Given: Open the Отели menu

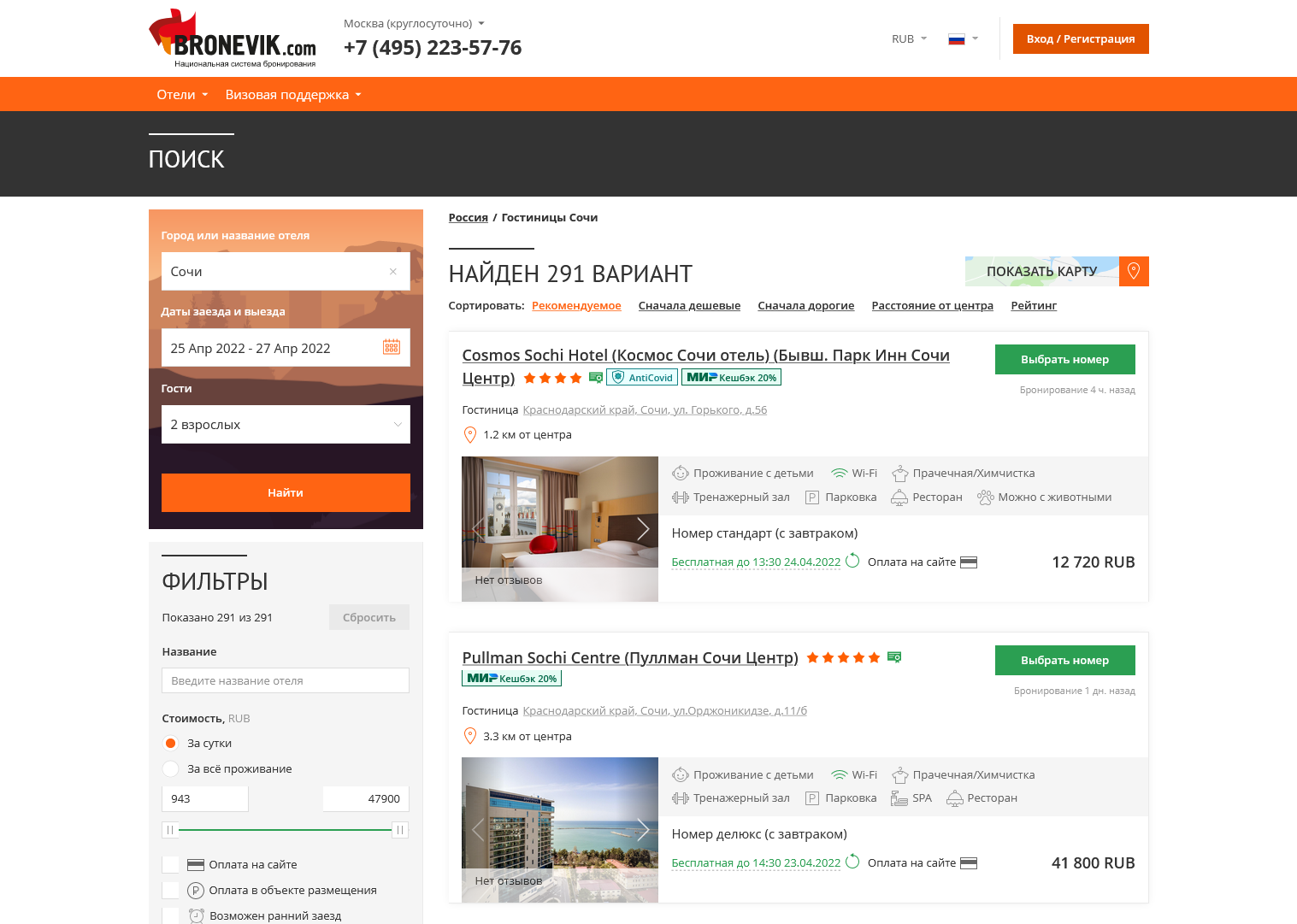Looking at the screenshot, I should 182,95.
